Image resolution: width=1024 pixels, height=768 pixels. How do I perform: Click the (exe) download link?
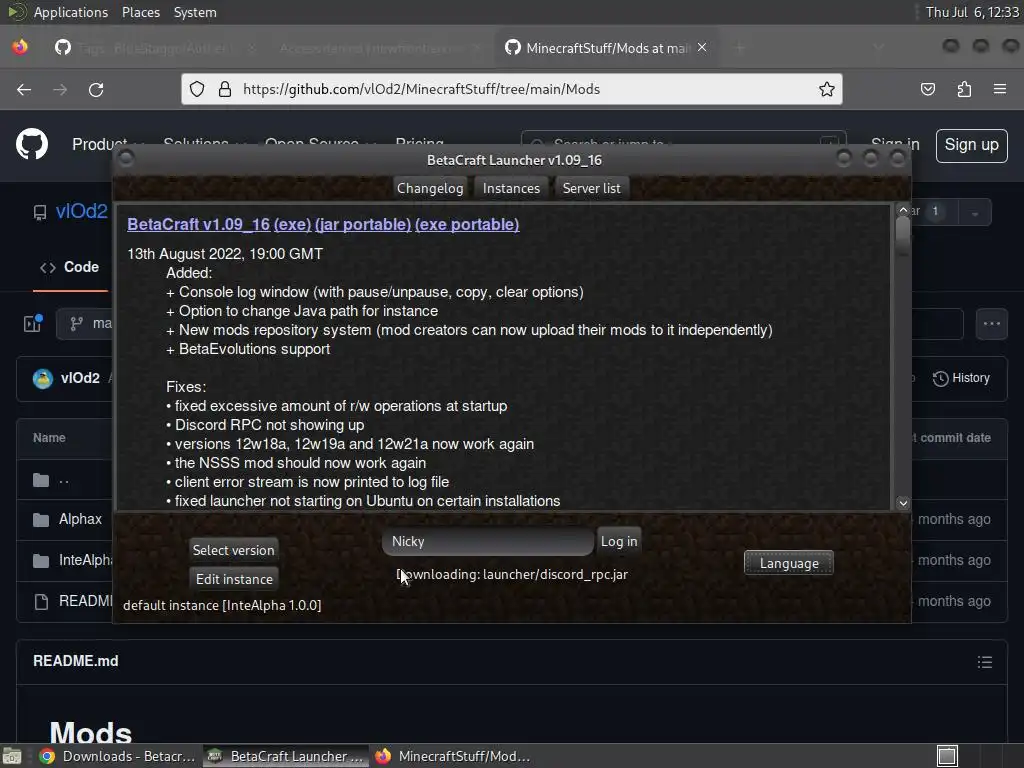tap(292, 224)
